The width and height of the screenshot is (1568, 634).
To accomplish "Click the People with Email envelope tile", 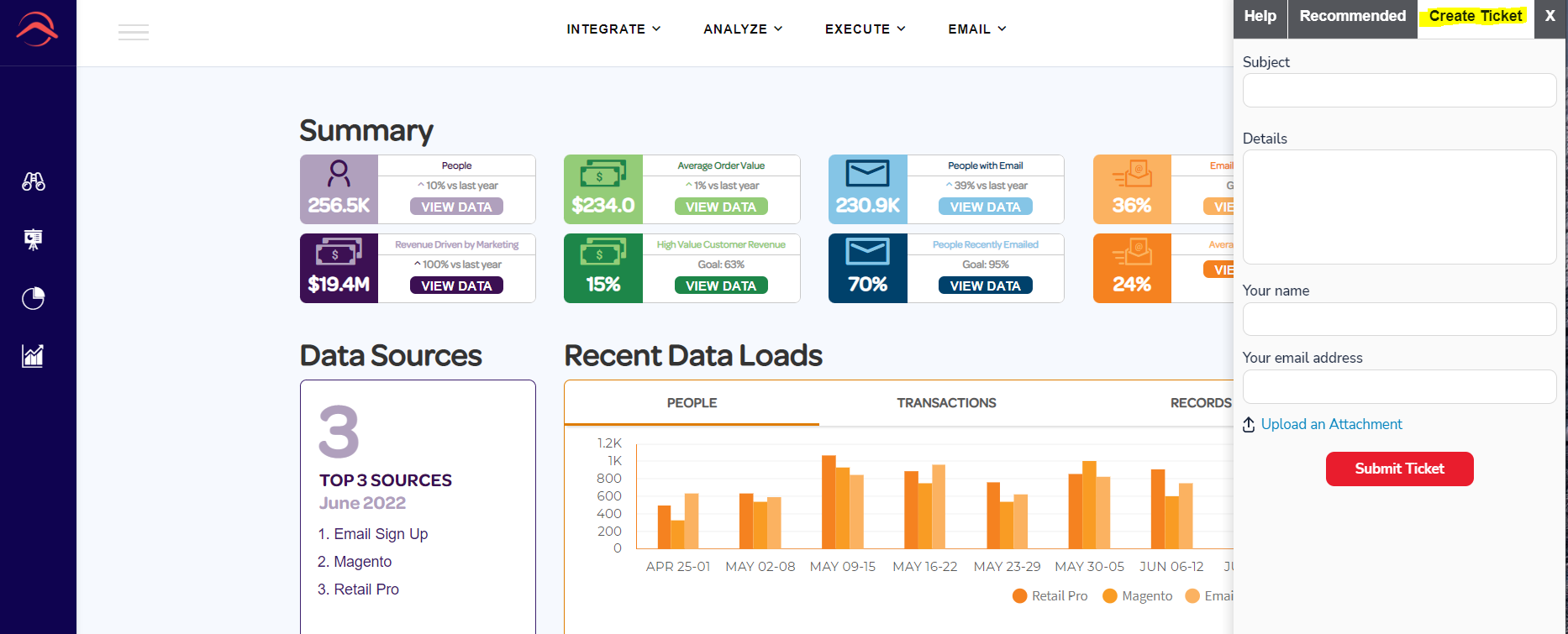I will click(x=868, y=189).
